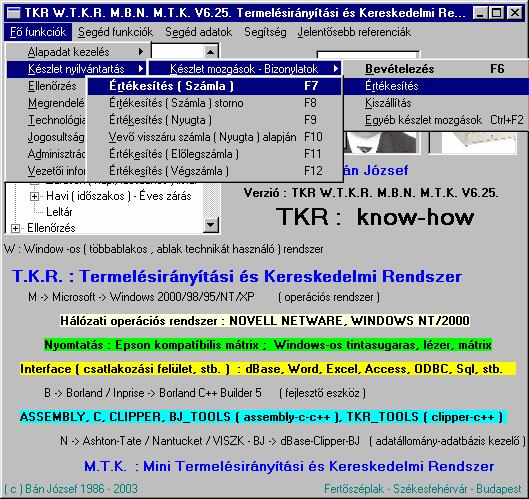
Task: Choose Értékesítés ( Végszámla ) F12
Action: 215,171
